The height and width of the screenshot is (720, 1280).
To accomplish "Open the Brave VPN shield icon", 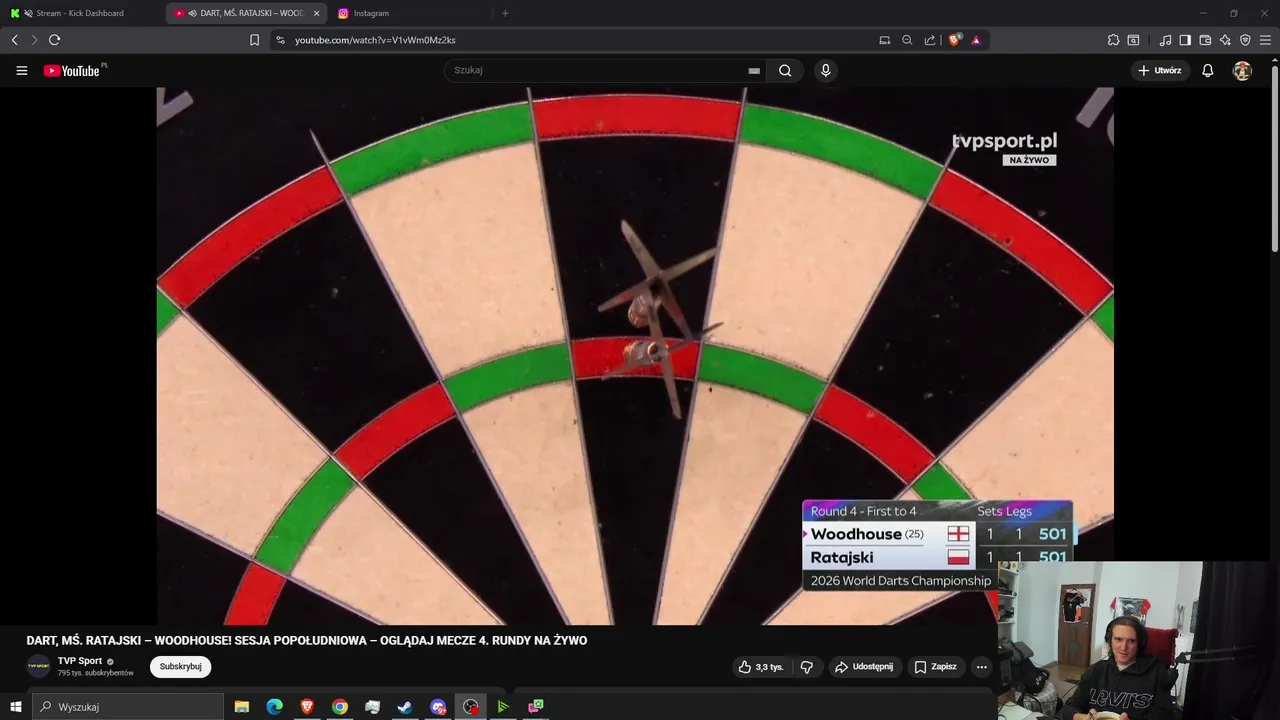I will [1245, 40].
